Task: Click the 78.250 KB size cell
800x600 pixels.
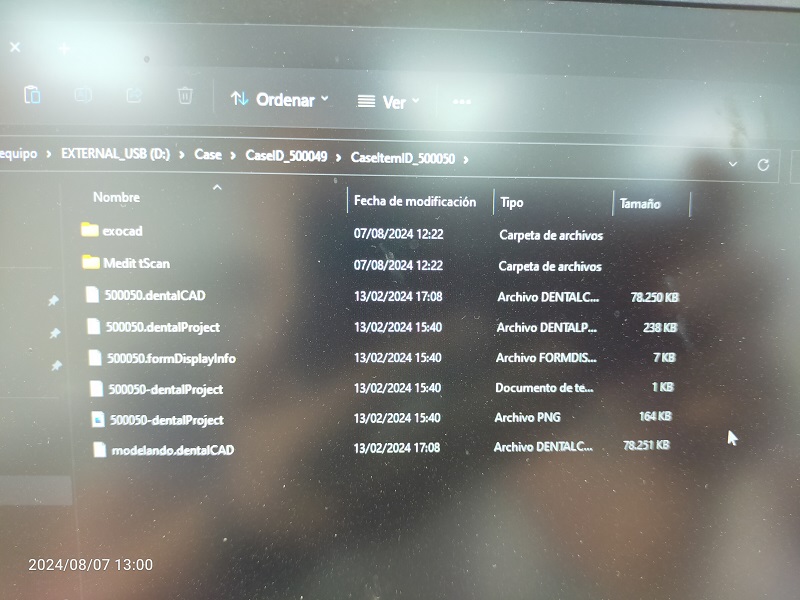Action: pyautogui.click(x=655, y=297)
